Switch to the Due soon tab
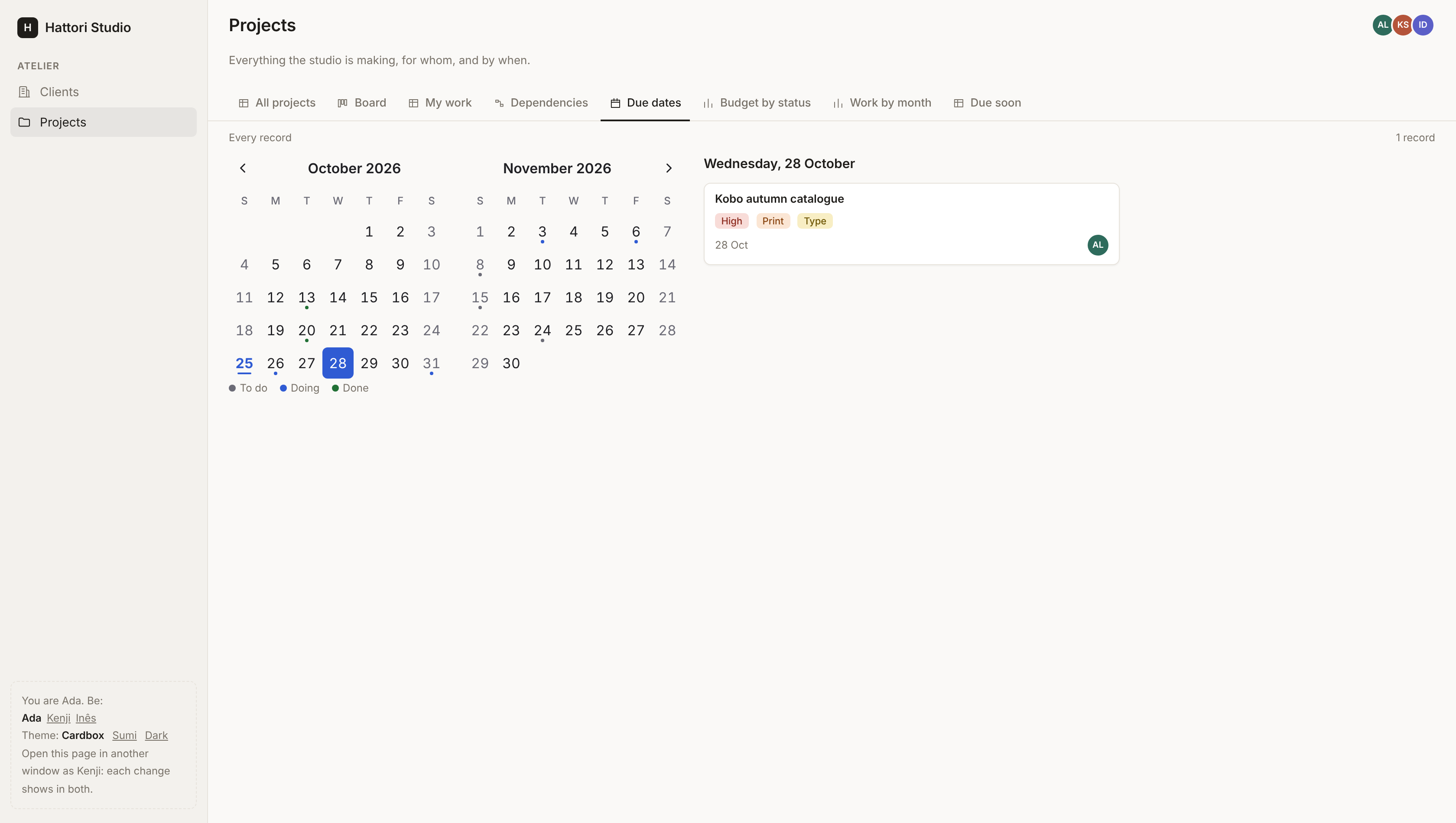Screen dimensions: 1456x823 [987, 103]
